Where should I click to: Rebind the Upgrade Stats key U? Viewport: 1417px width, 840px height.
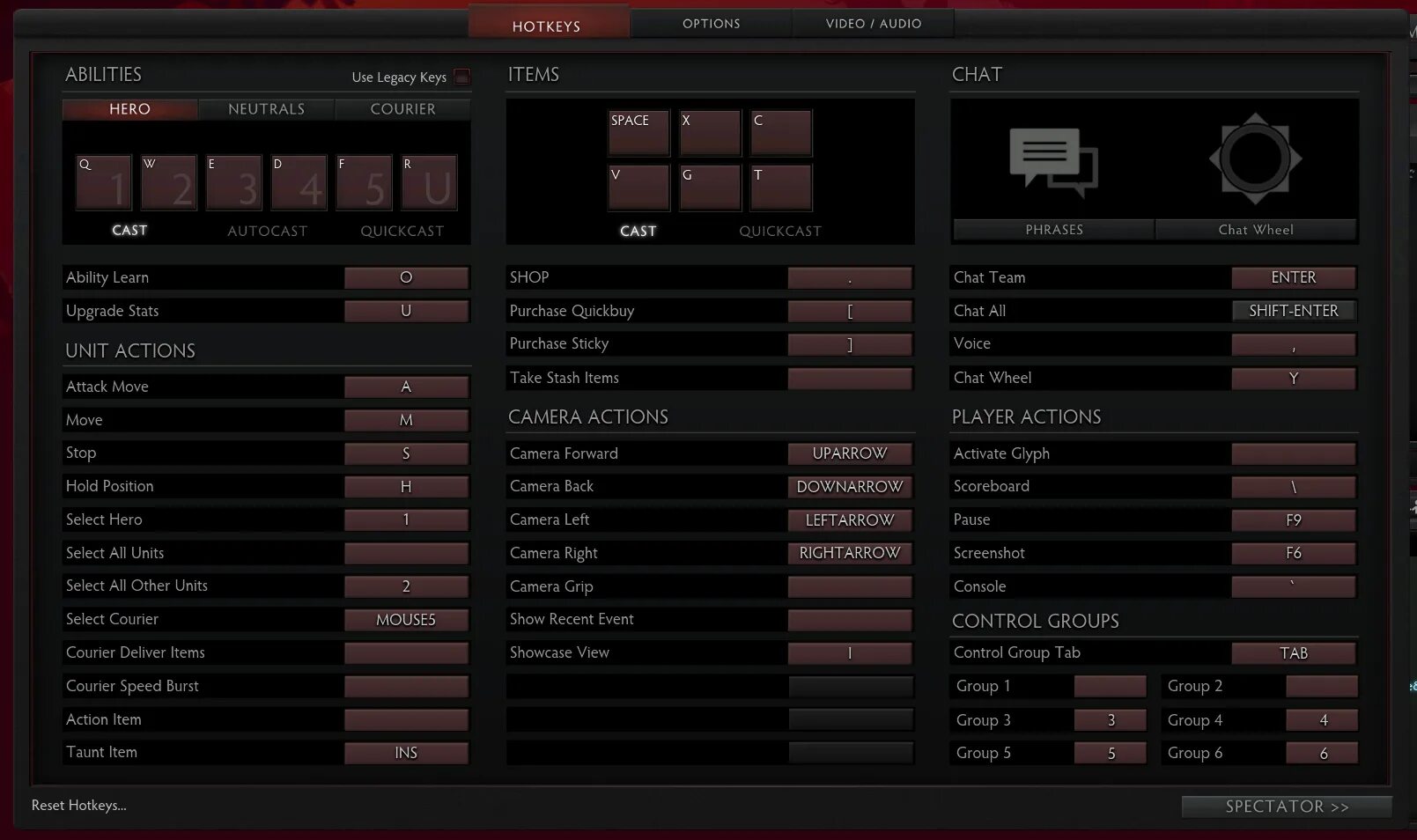pos(406,311)
